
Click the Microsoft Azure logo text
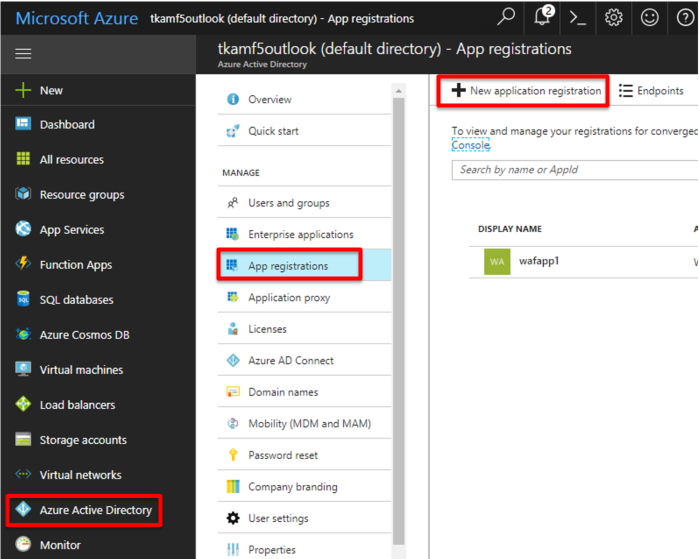tap(77, 18)
